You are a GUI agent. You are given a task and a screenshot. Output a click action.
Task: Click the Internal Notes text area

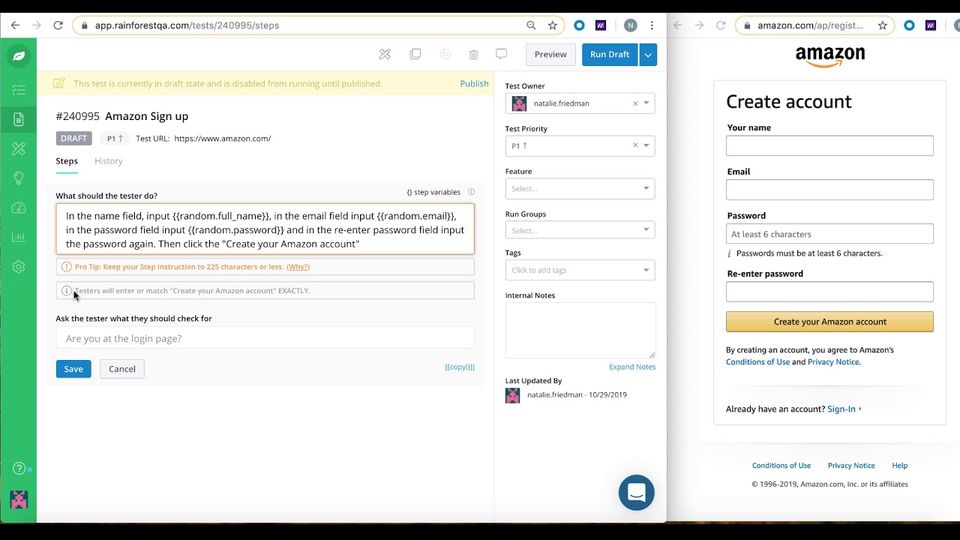[580, 330]
